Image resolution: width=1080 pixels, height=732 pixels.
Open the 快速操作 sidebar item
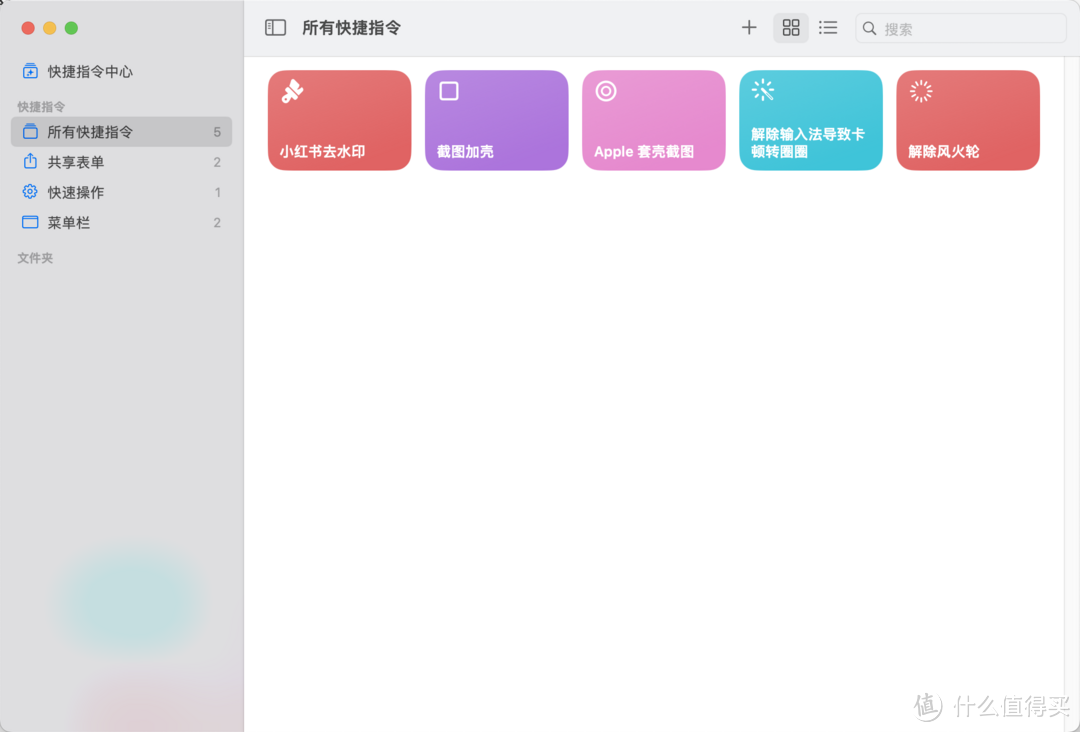point(121,192)
